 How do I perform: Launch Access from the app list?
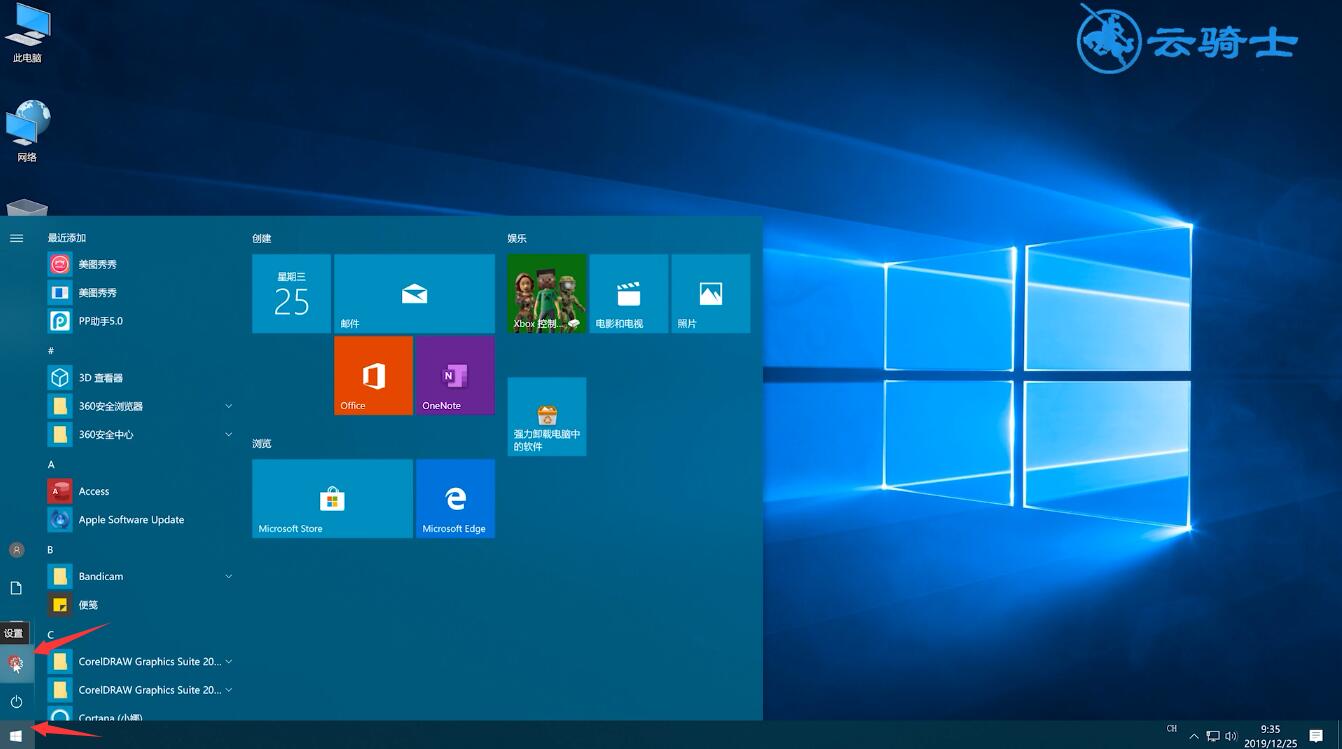coord(140,491)
